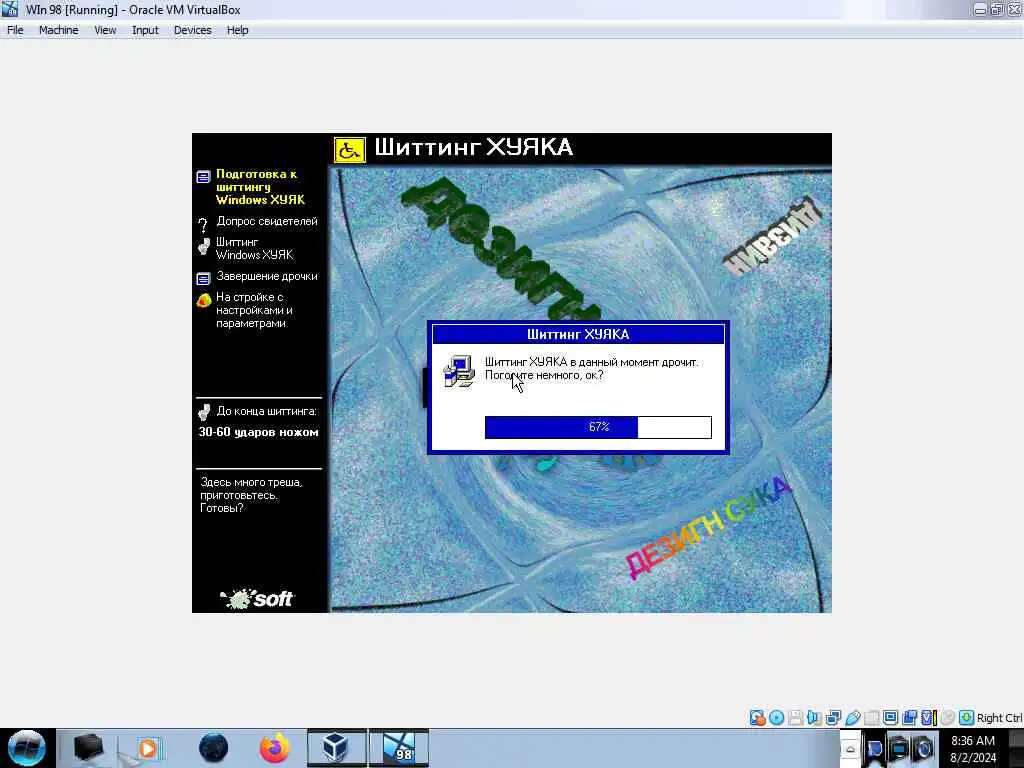Screen dimensions: 1024x768
Task: Click the icon beside До конца шиттинга
Action: [x=204, y=412]
